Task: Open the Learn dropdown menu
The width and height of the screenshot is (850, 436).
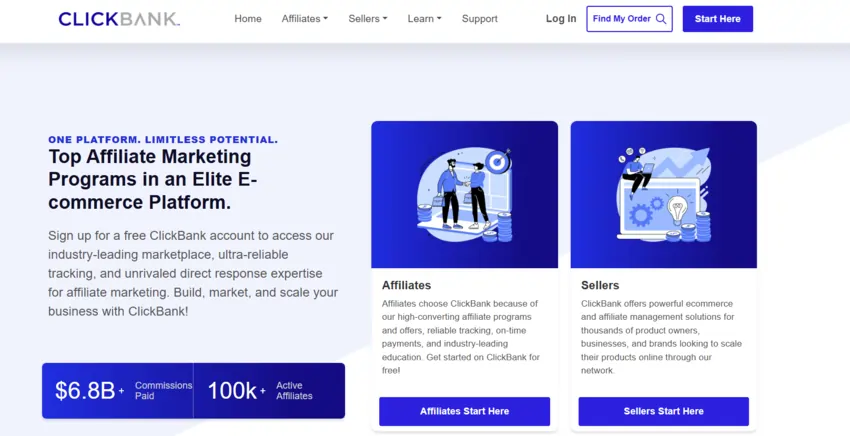Action: tap(424, 19)
